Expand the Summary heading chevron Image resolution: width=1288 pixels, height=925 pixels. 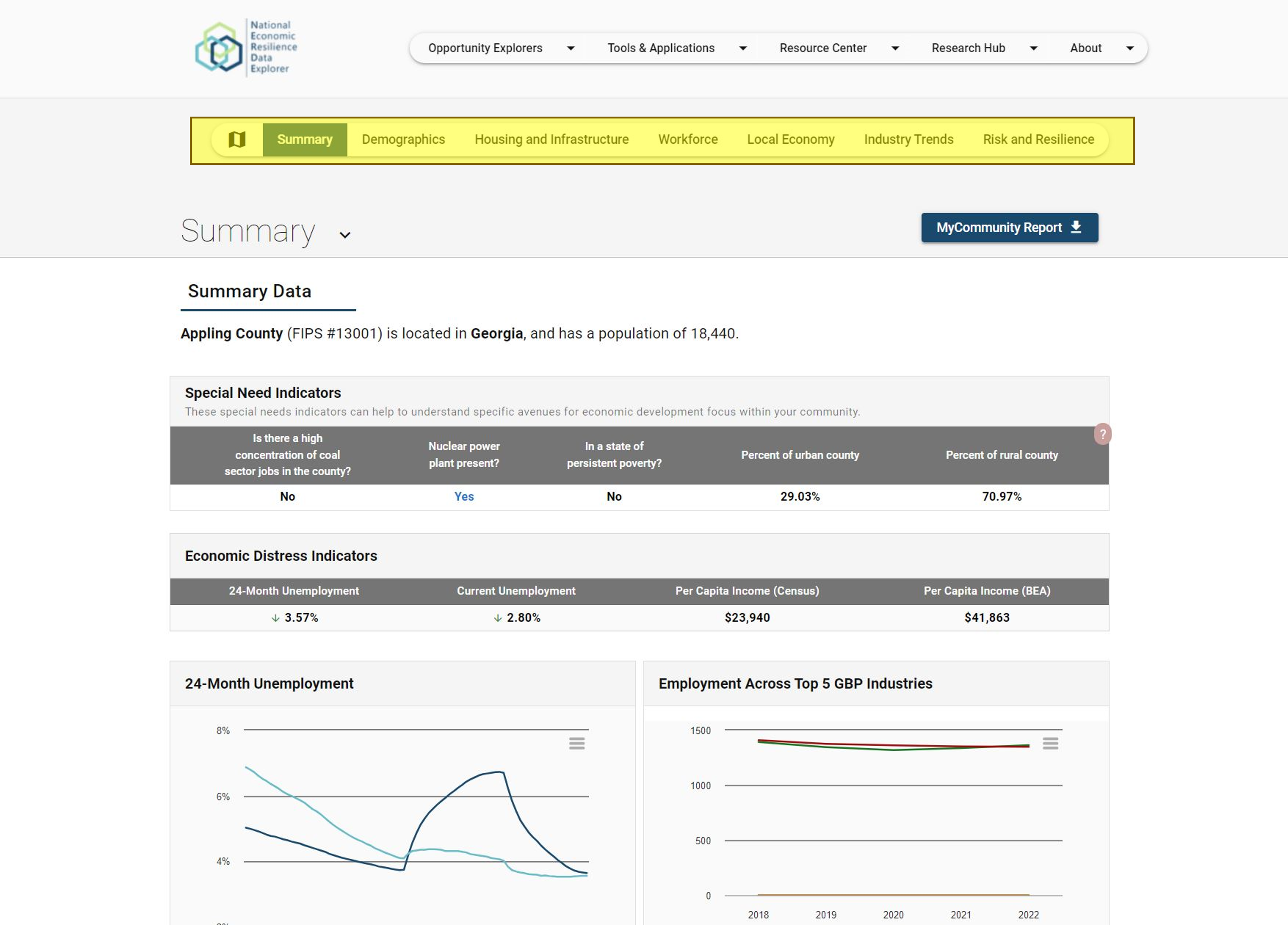pos(345,235)
